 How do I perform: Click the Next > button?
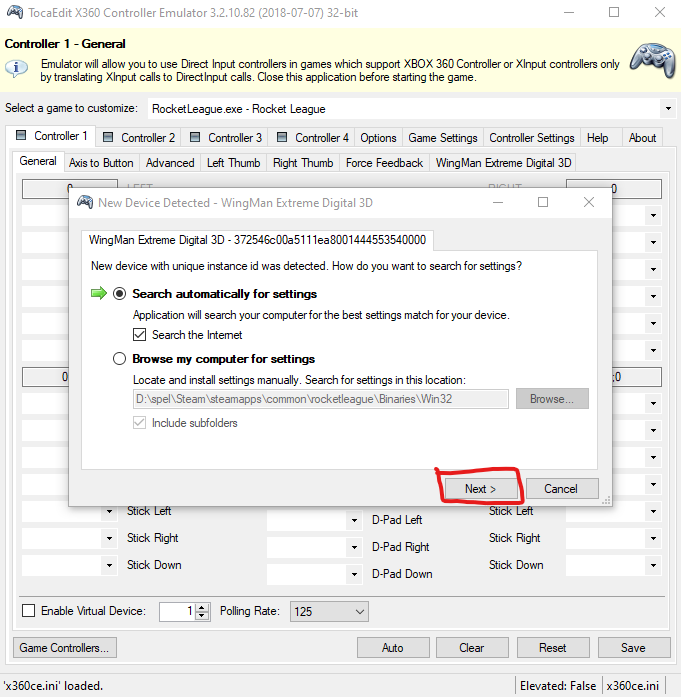[481, 489]
